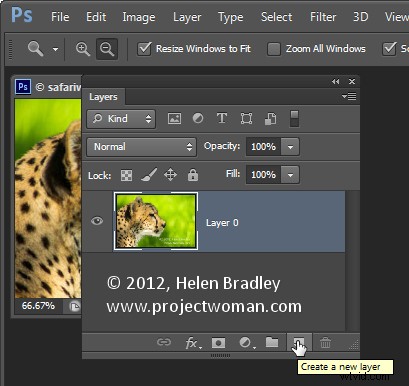Filter for smart objects icon
This screenshot has height=386, width=409.
(270, 119)
